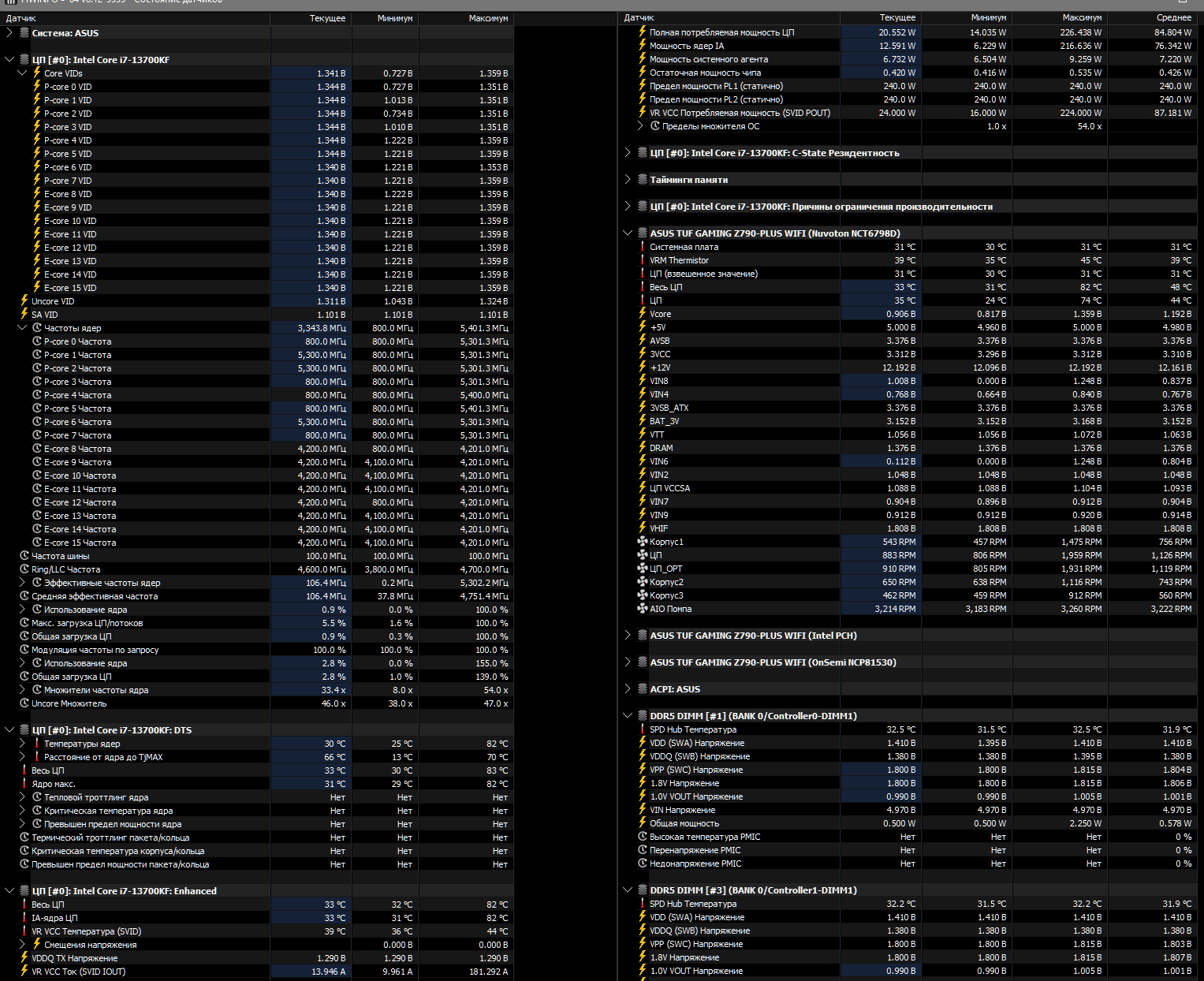Click the thermometer icon beside Системная плата

pos(643,247)
